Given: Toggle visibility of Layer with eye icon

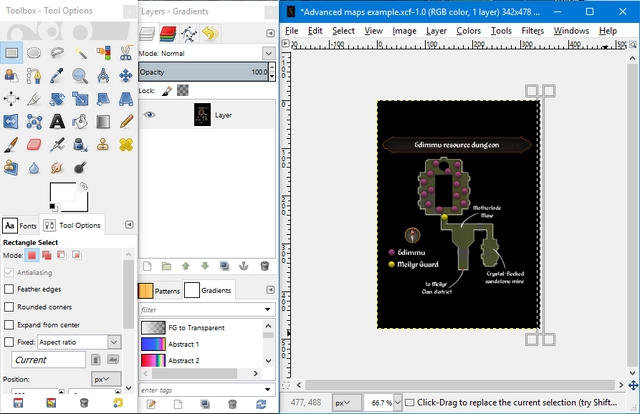Looking at the screenshot, I should pos(149,115).
